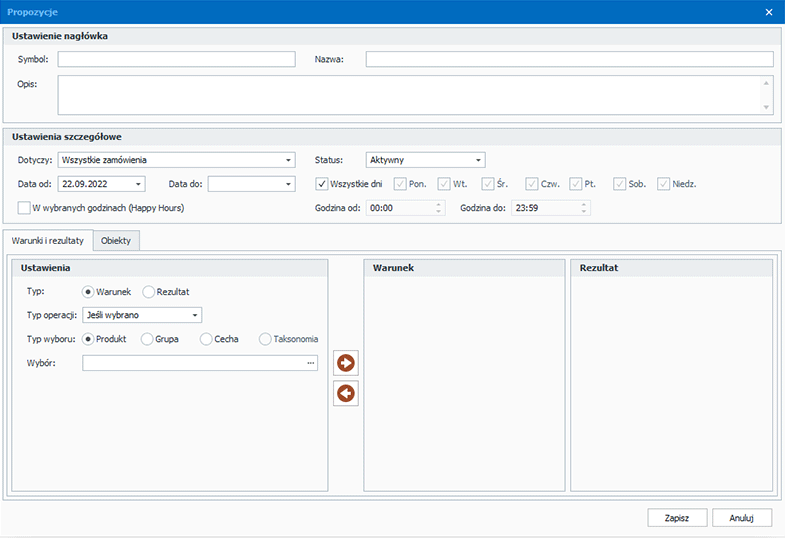The image size is (785, 538).
Task: Switch to the Obiekty tab
Action: click(x=117, y=241)
